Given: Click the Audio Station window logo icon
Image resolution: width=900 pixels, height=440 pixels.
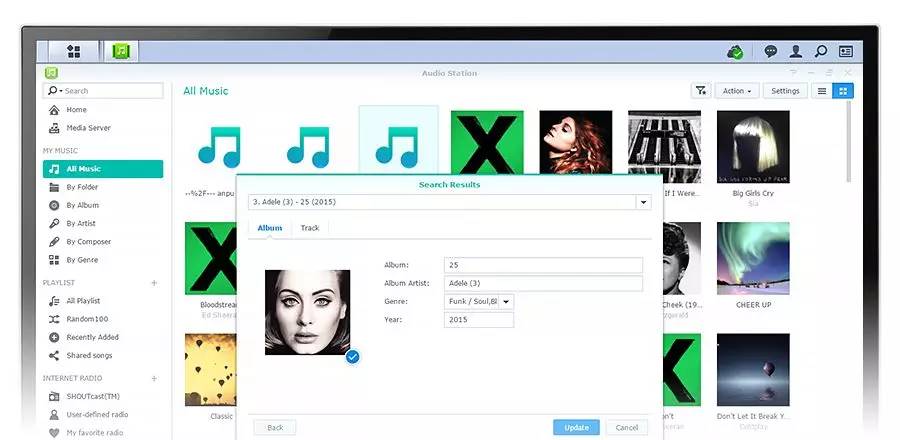Looking at the screenshot, I should (x=51, y=73).
